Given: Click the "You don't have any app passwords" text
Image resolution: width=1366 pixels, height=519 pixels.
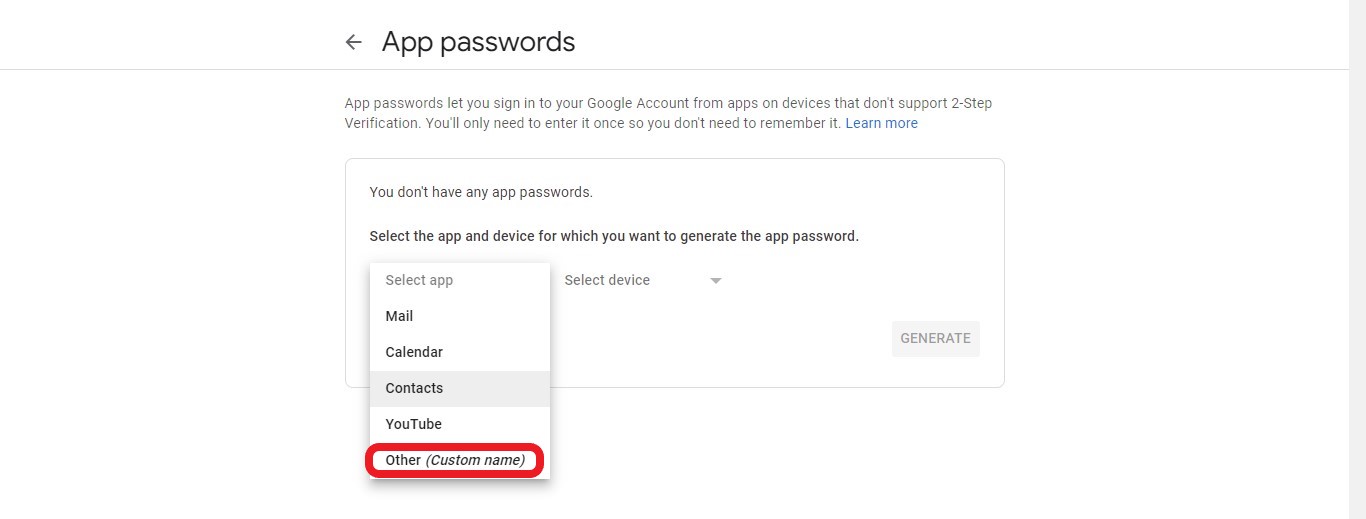Looking at the screenshot, I should click(481, 192).
